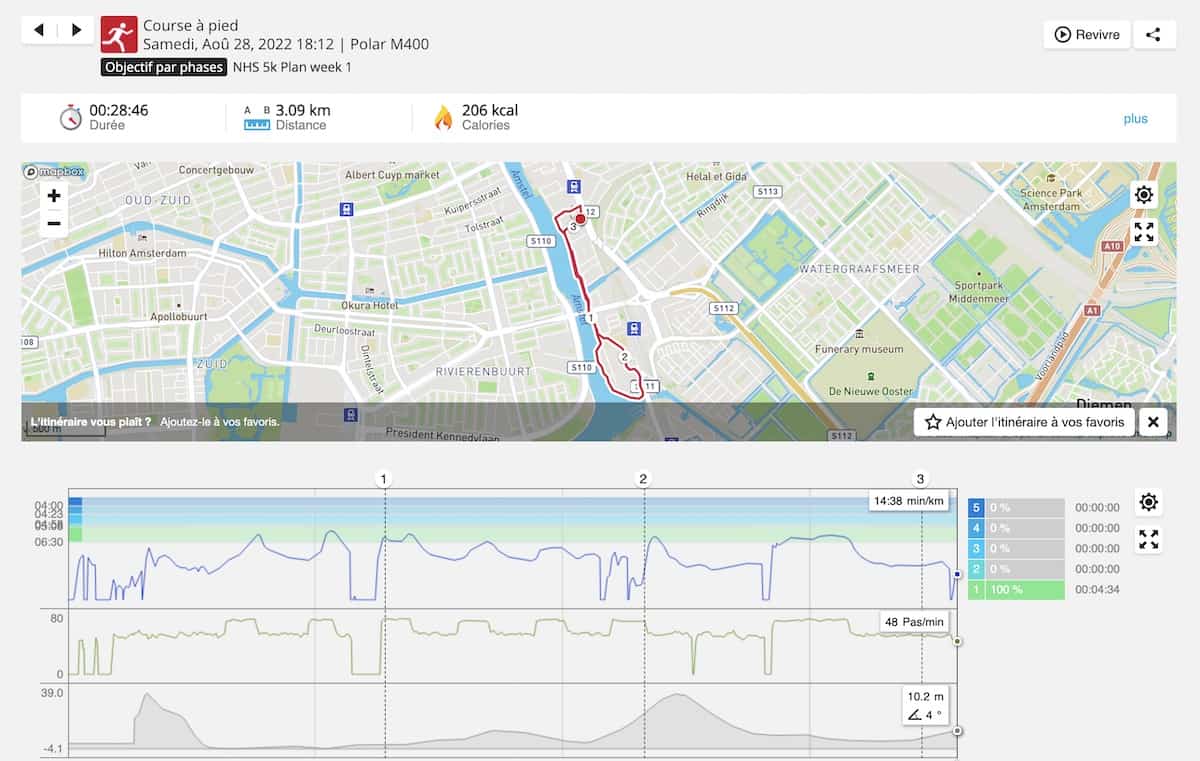Zoom in on the map

pyautogui.click(x=54, y=196)
